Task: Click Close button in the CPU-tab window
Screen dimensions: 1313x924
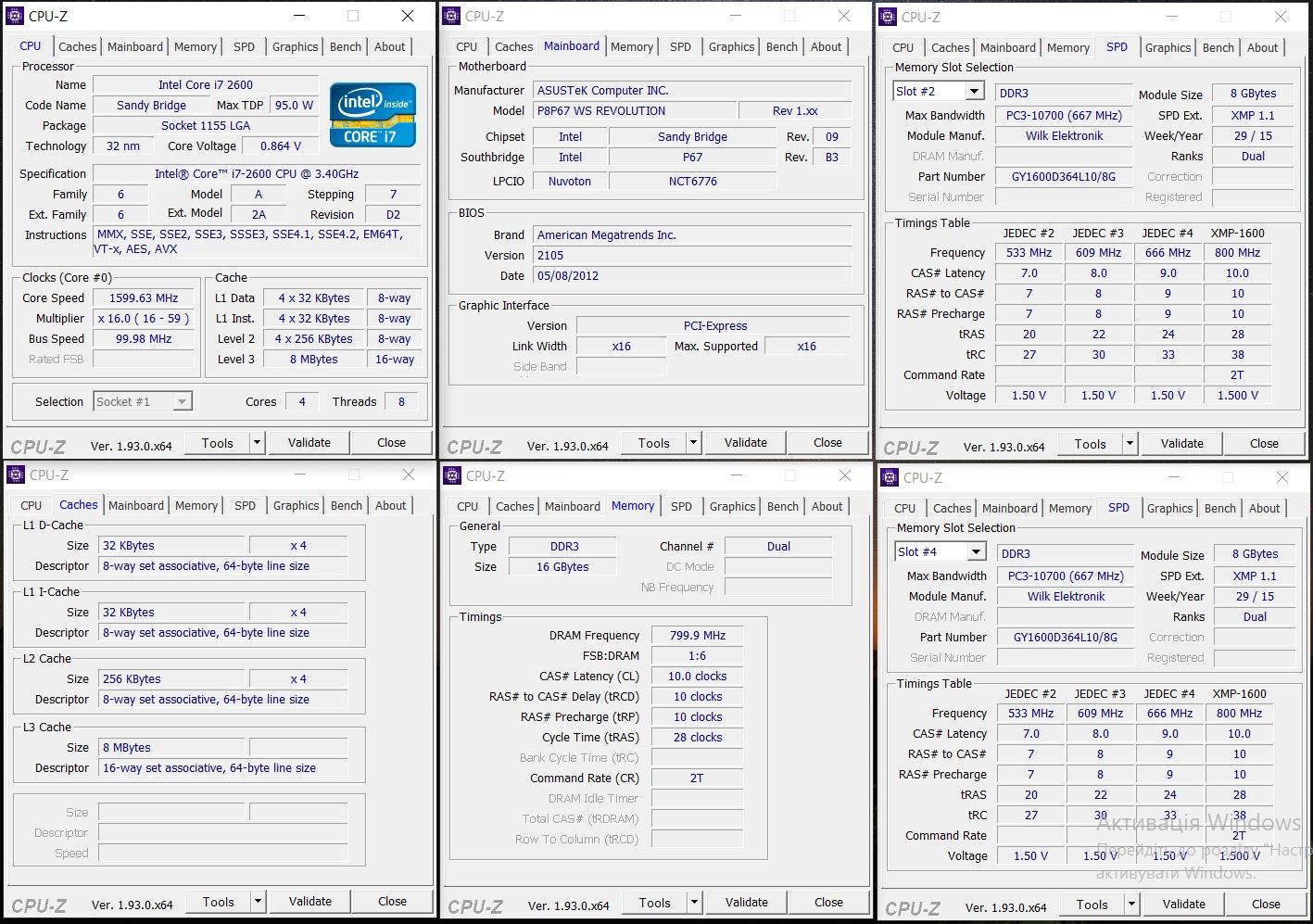Action: click(391, 443)
